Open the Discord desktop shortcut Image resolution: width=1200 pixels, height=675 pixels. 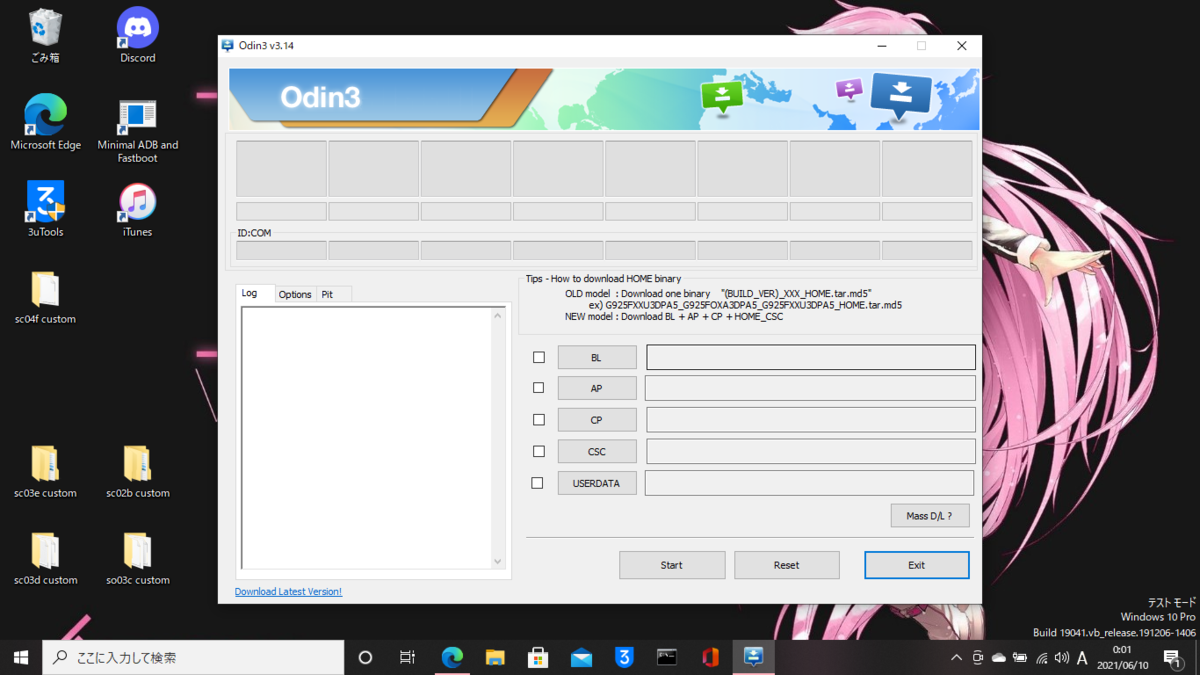point(137,36)
